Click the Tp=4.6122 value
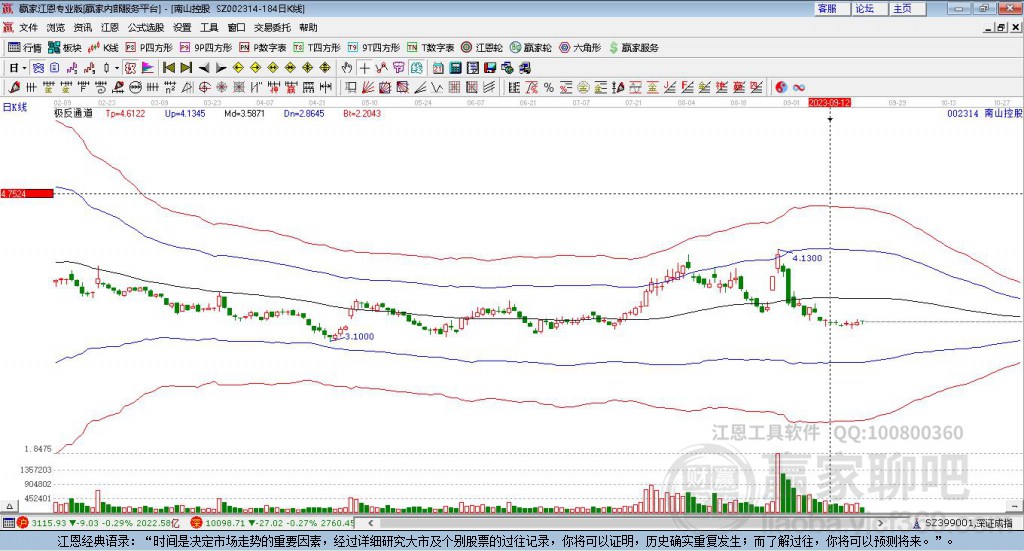 (x=125, y=113)
